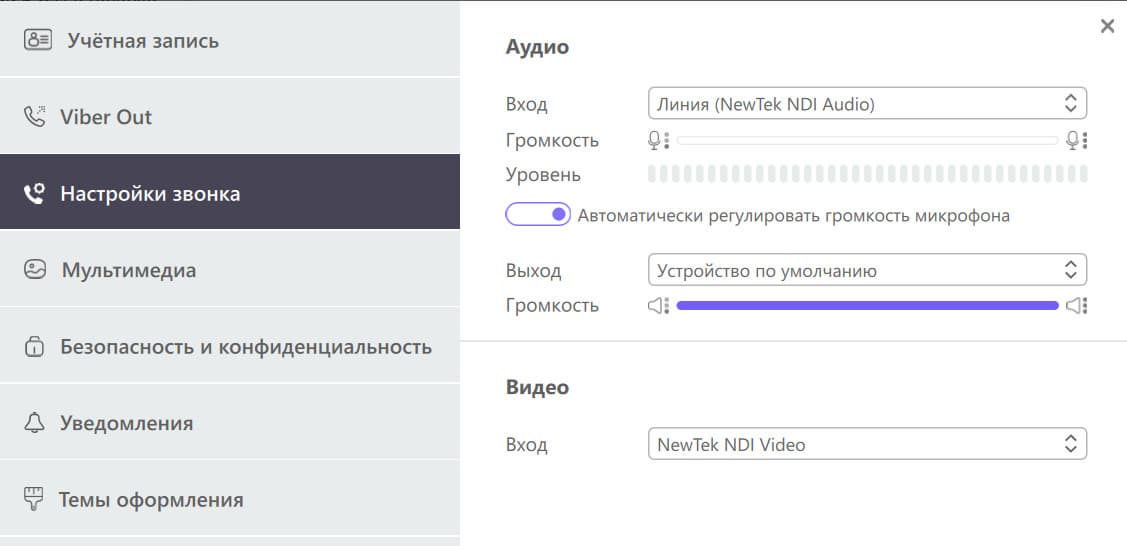1127x546 pixels.
Task: Open the Учётная запись settings section
Action: (x=230, y=39)
